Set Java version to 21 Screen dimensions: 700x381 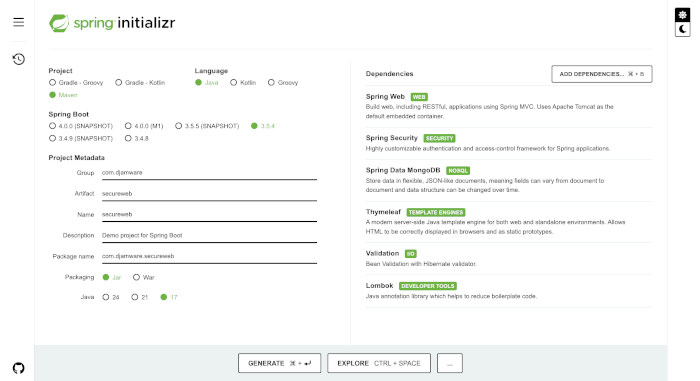(x=140, y=297)
